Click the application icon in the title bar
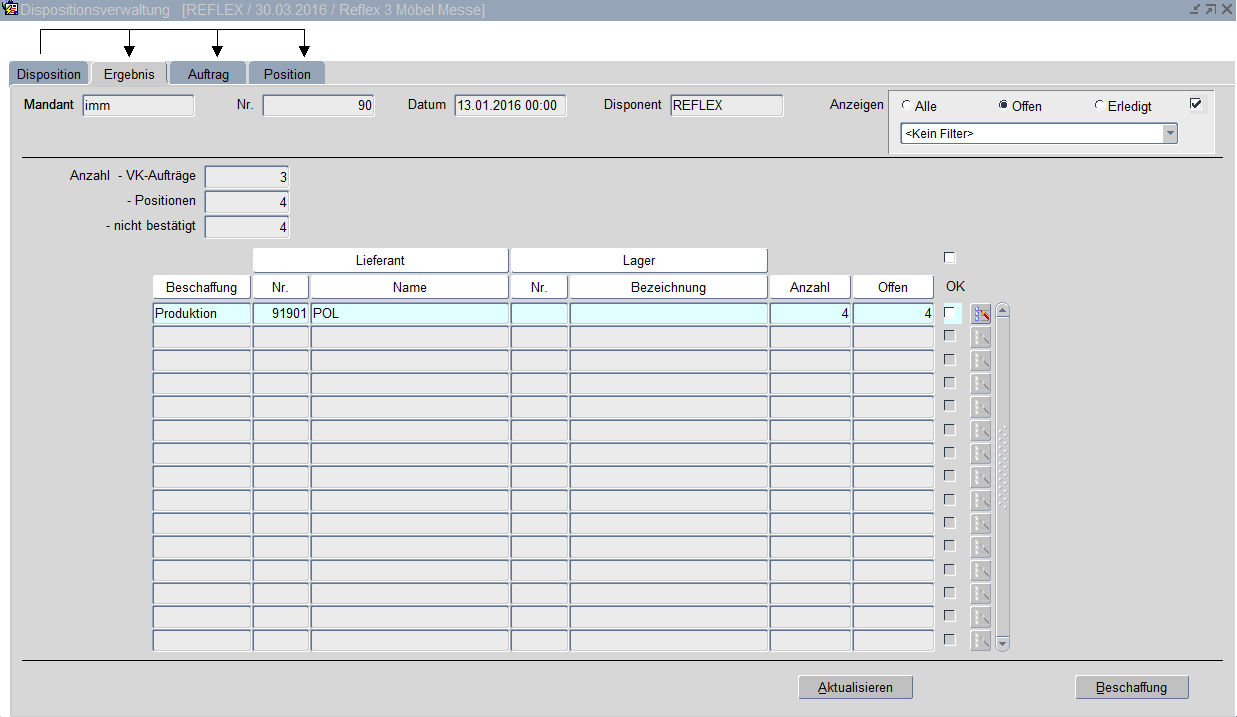The image size is (1237, 717). click(11, 9)
